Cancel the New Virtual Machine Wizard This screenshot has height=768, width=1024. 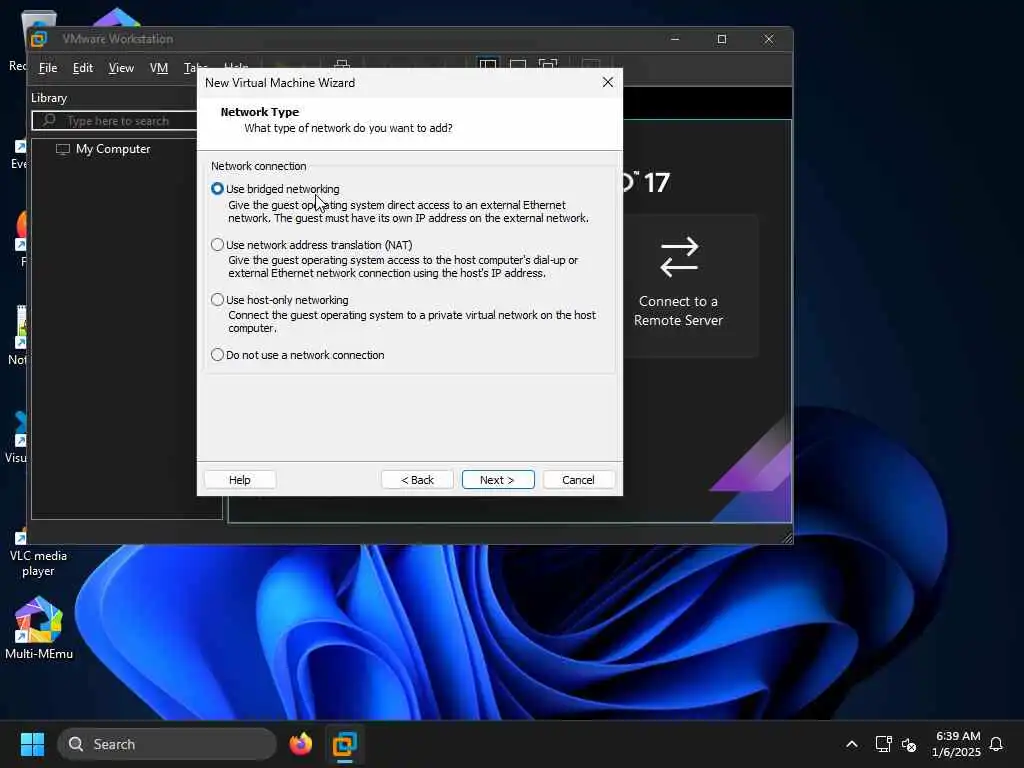(578, 479)
